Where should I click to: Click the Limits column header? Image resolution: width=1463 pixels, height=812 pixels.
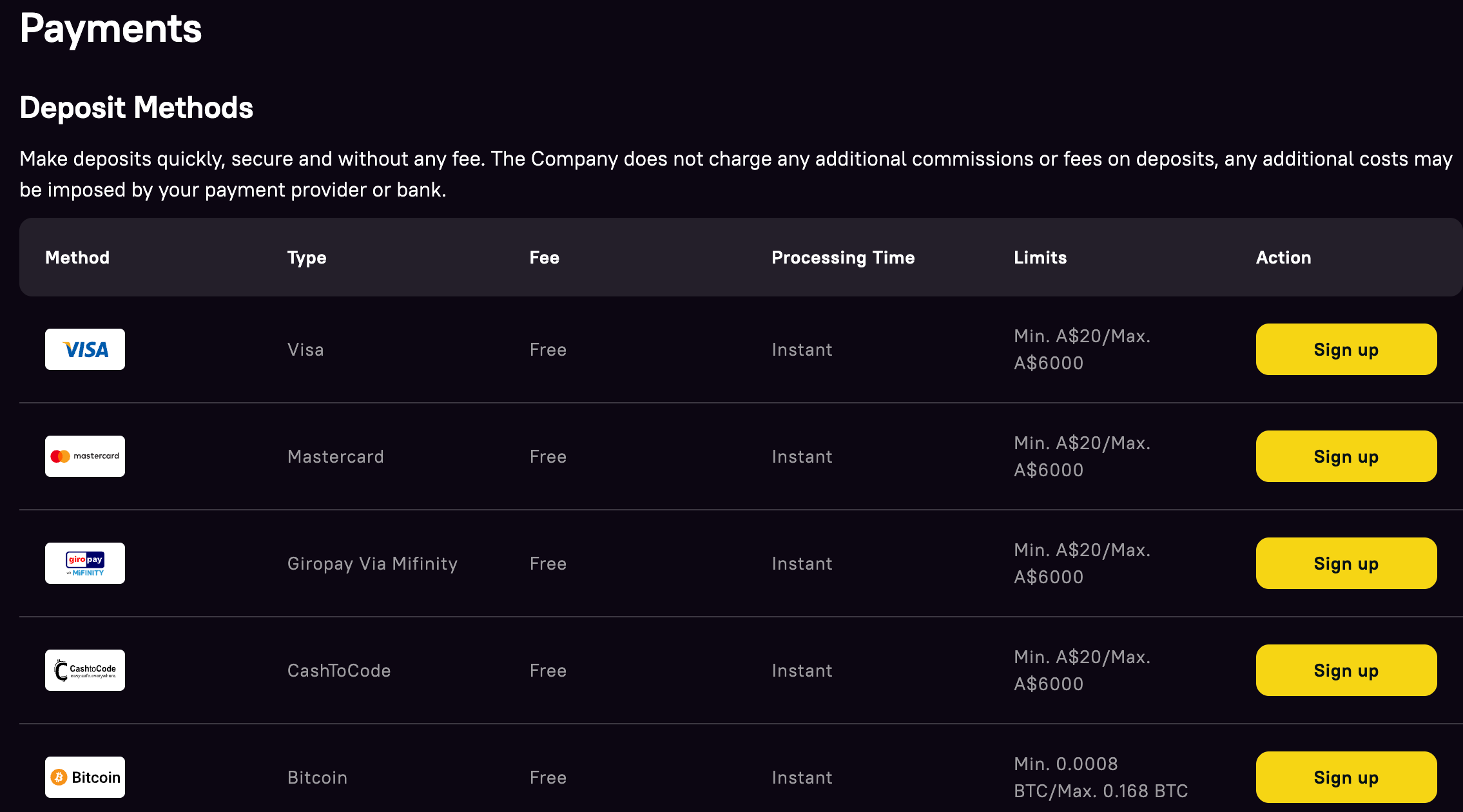[1040, 257]
